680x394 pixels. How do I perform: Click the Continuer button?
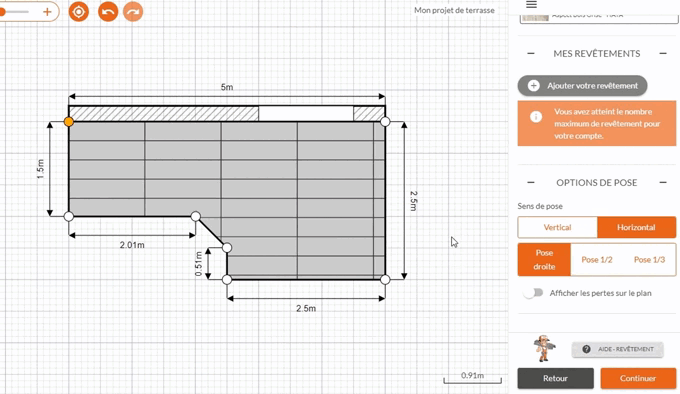click(638, 378)
